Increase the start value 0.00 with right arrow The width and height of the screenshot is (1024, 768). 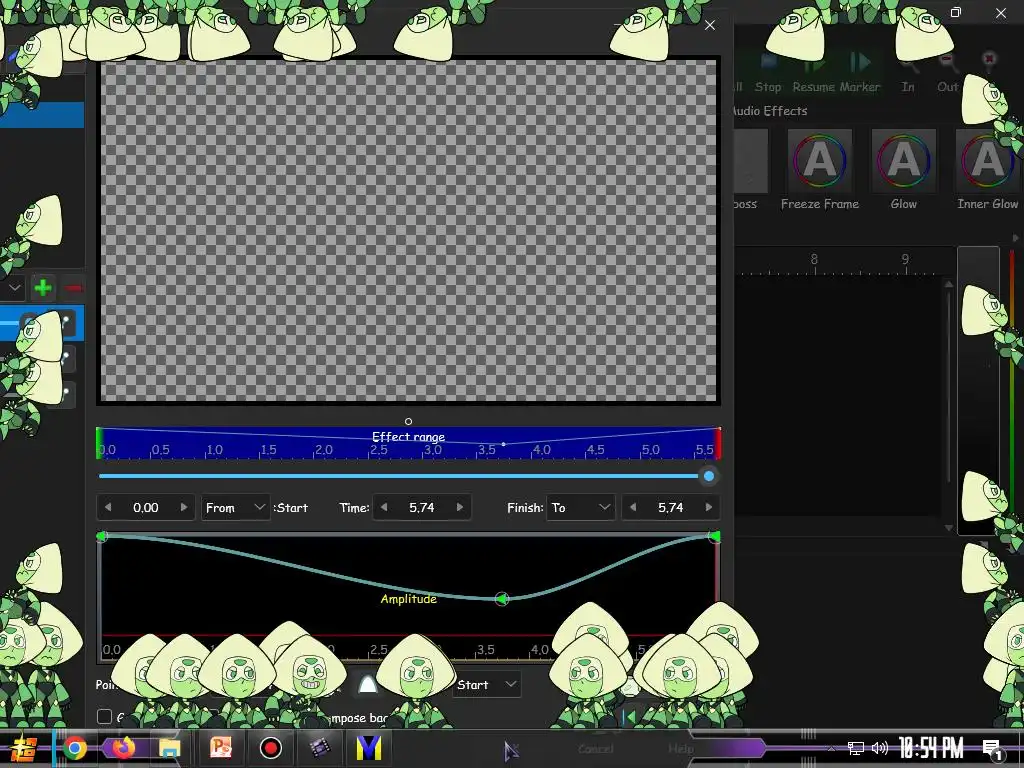[x=184, y=507]
